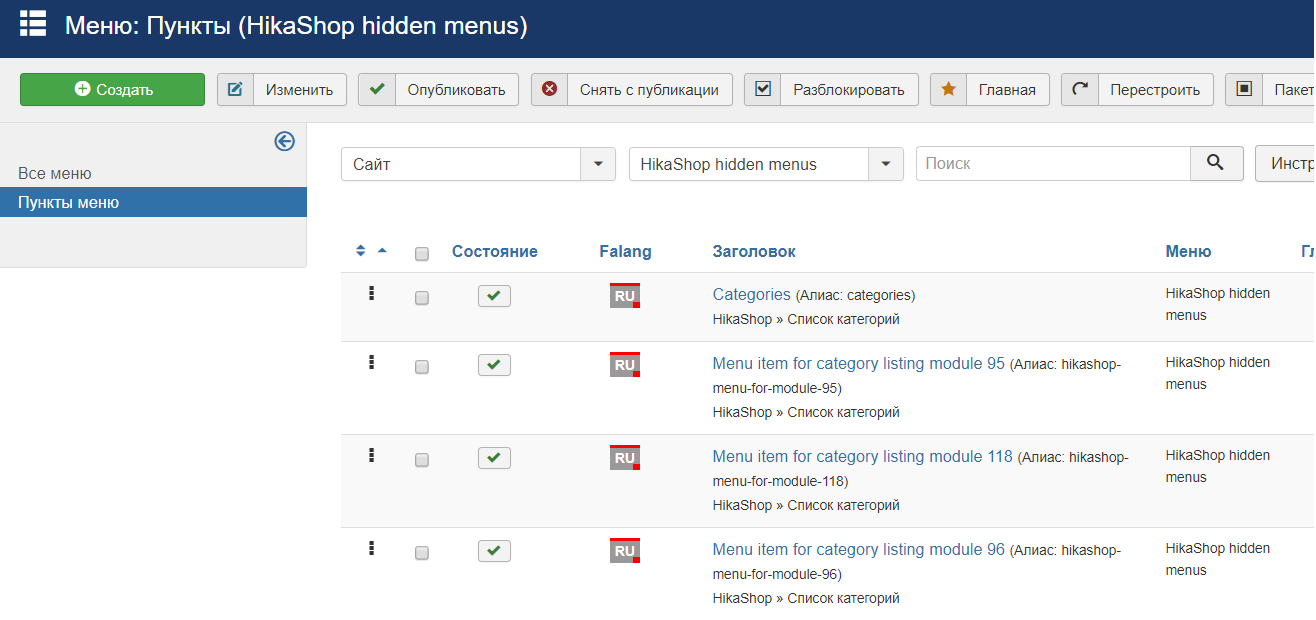Image resolution: width=1316 pixels, height=620 pixels.
Task: Expand the HikaShop hidden menus dropdown
Action: 766,164
